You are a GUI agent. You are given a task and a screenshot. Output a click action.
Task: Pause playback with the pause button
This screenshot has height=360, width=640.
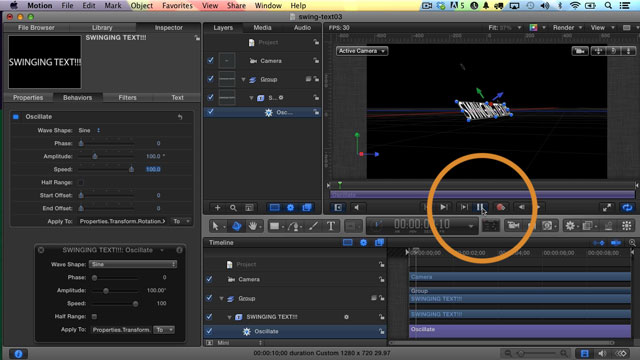pyautogui.click(x=480, y=207)
